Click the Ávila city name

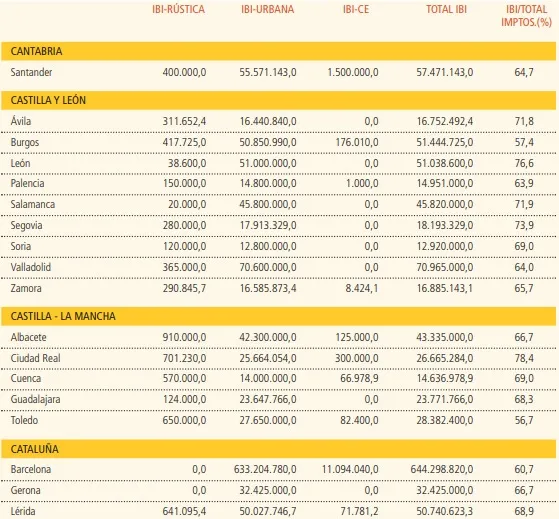[21, 121]
